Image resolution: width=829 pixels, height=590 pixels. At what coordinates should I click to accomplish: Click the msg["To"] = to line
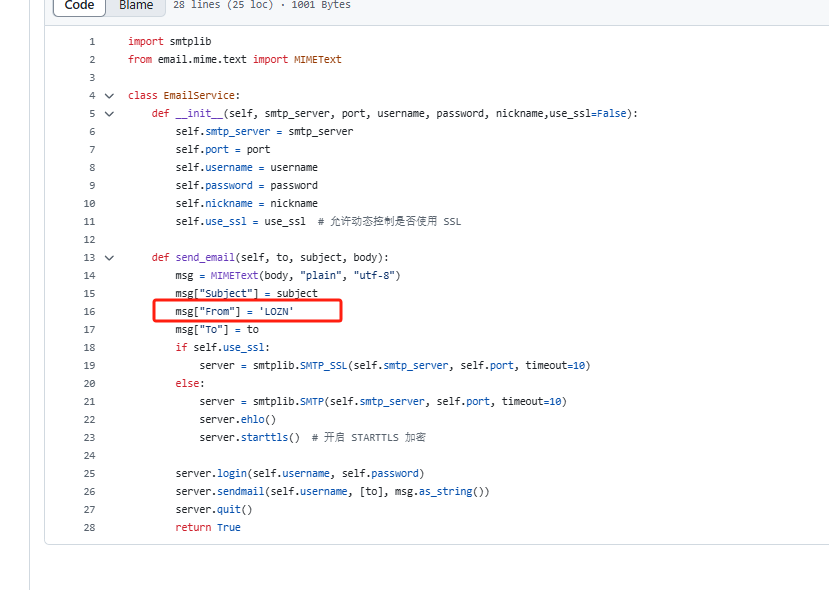(x=217, y=329)
